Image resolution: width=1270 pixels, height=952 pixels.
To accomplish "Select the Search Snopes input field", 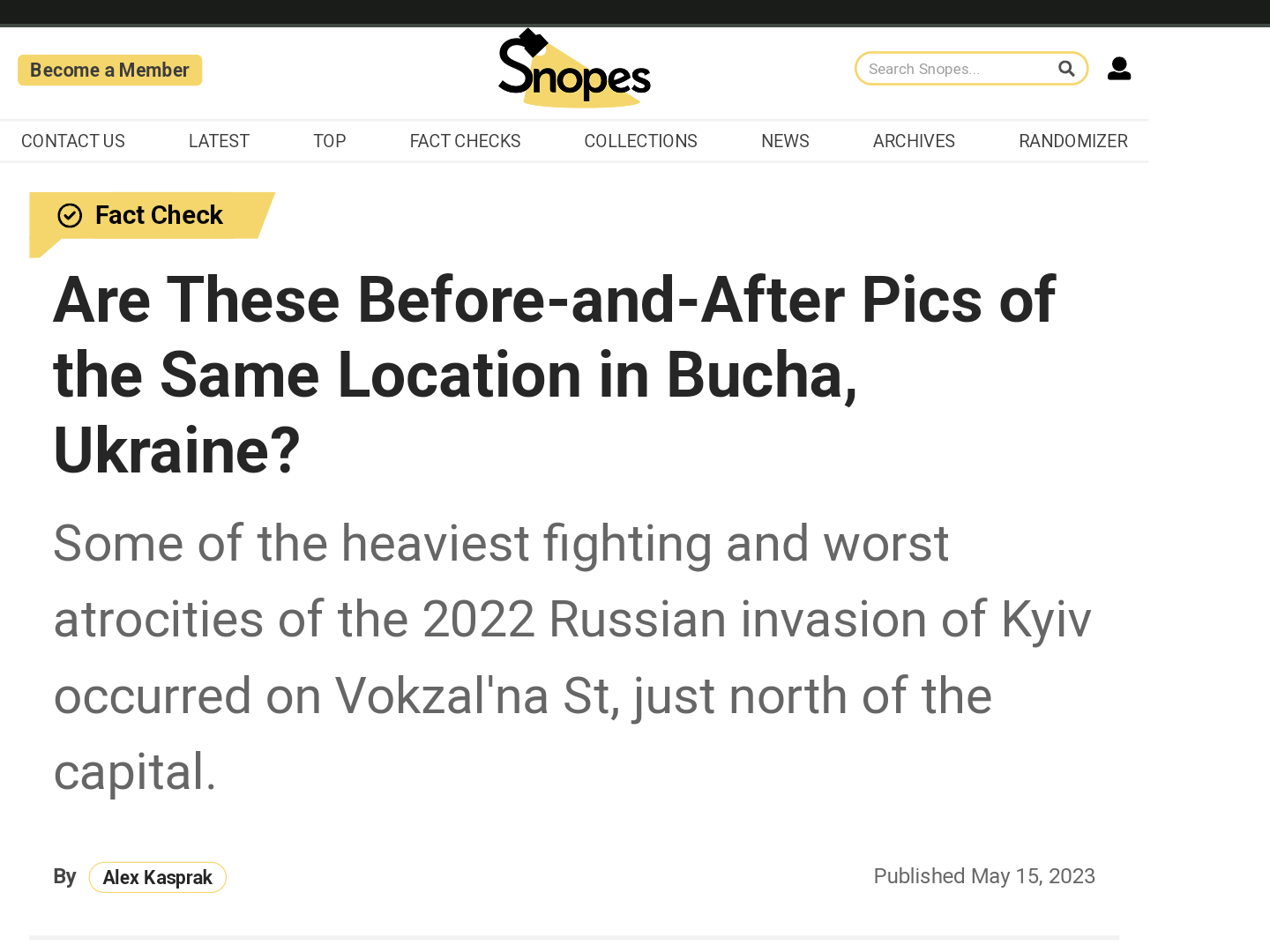I will click(952, 68).
